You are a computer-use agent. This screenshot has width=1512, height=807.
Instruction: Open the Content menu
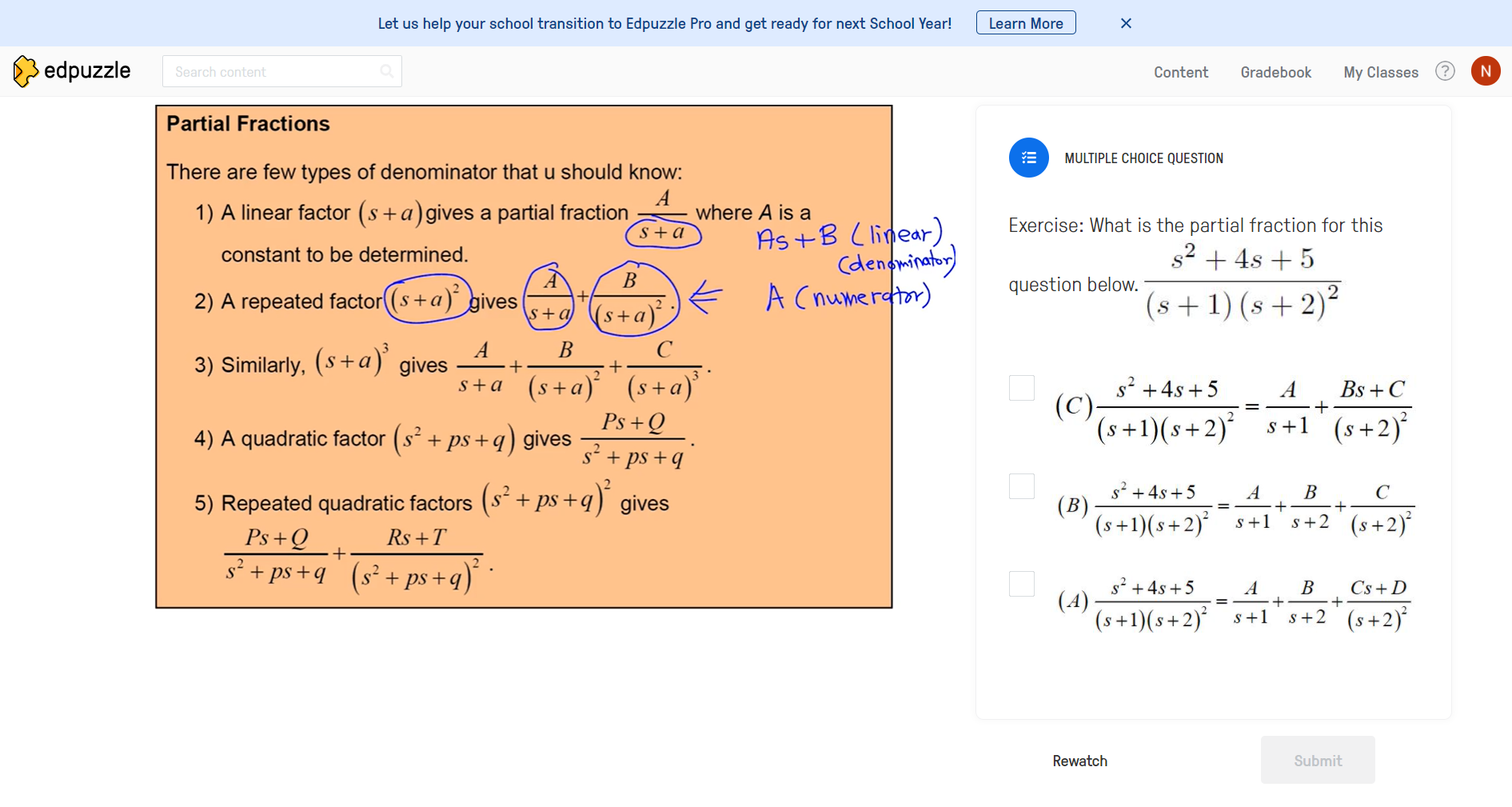pos(1180,72)
